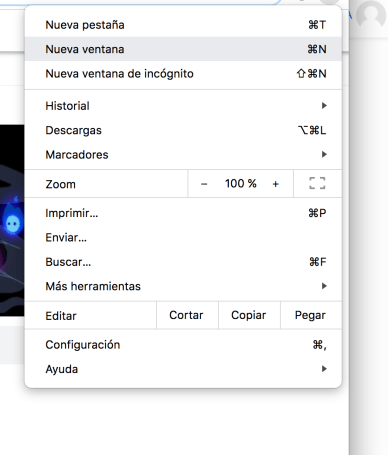Expand the Ayuda submenu
This screenshot has height=455, width=388.
pyautogui.click(x=183, y=369)
